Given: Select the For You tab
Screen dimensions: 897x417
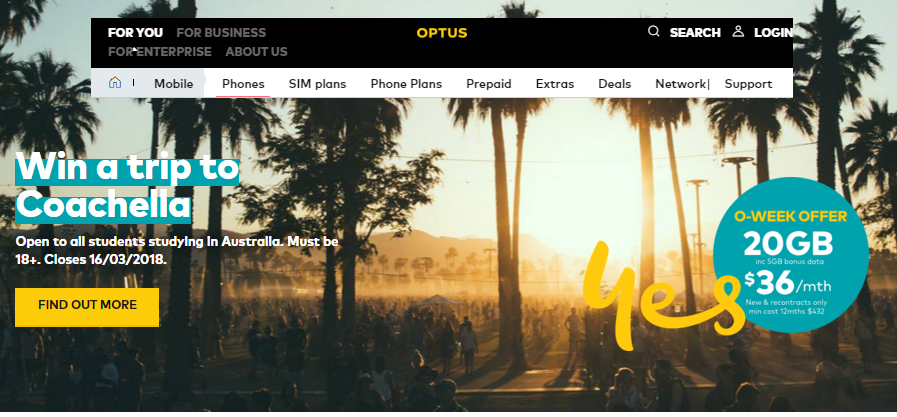Looking at the screenshot, I should [135, 33].
